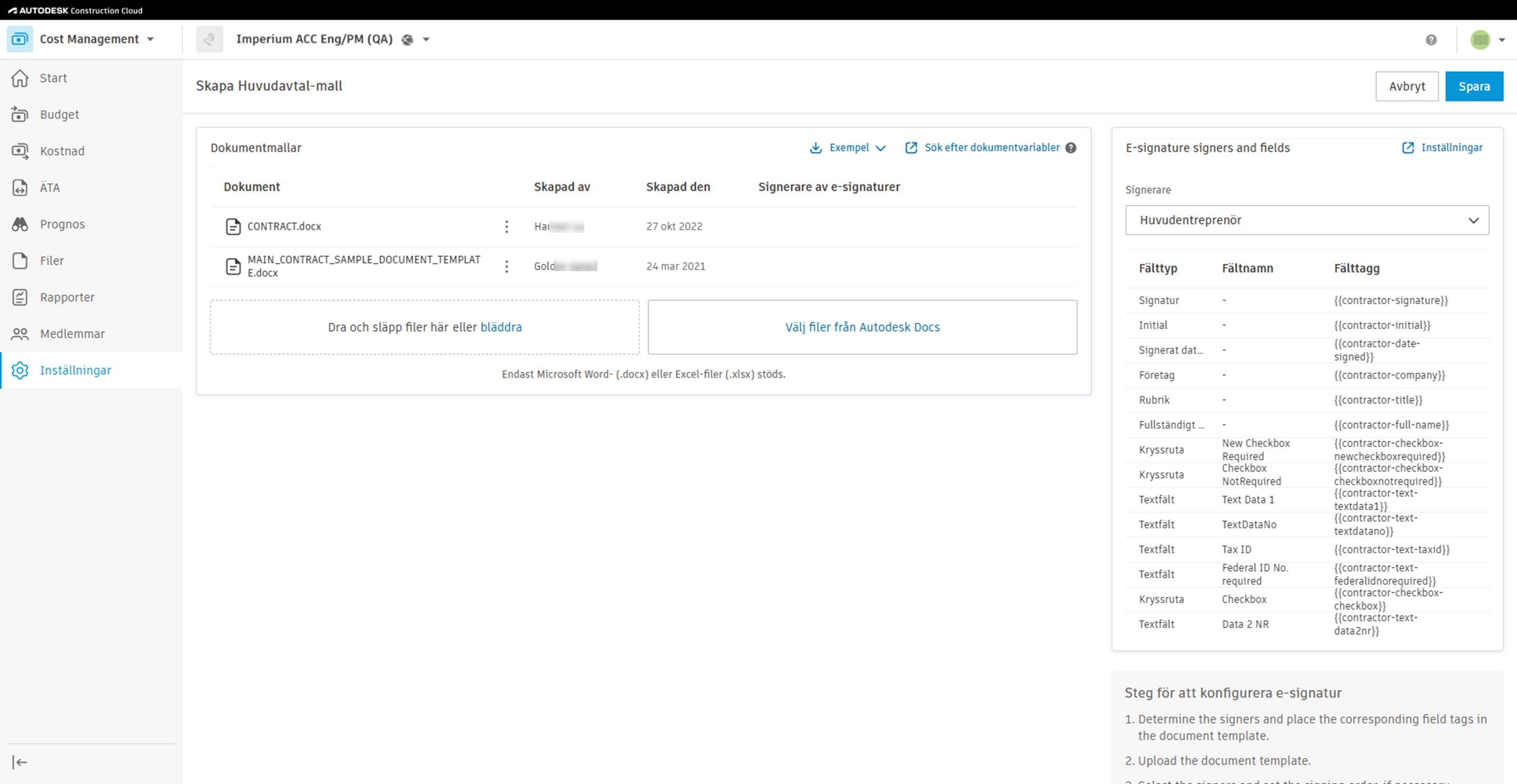
Task: Open Rapporter in the sidebar
Action: coord(66,297)
